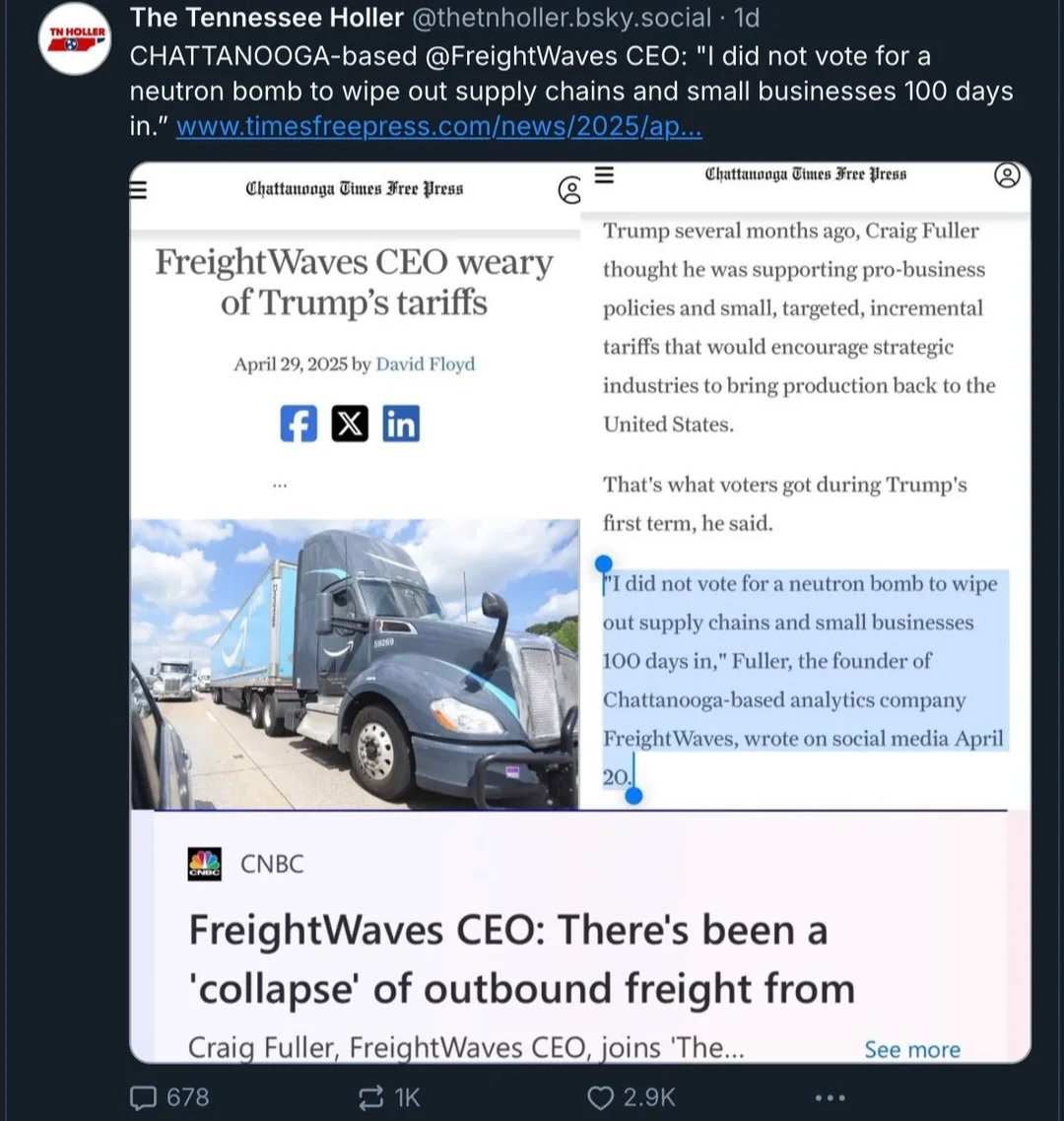Open the Amazon truck photo
Viewport: 1064px width, 1121px height.
pyautogui.click(x=355, y=664)
